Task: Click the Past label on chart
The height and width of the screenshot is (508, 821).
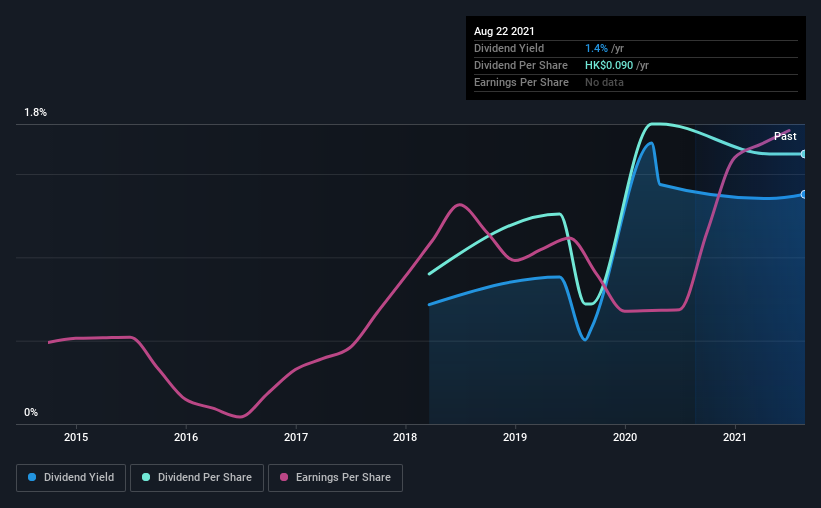Action: pyautogui.click(x=785, y=136)
